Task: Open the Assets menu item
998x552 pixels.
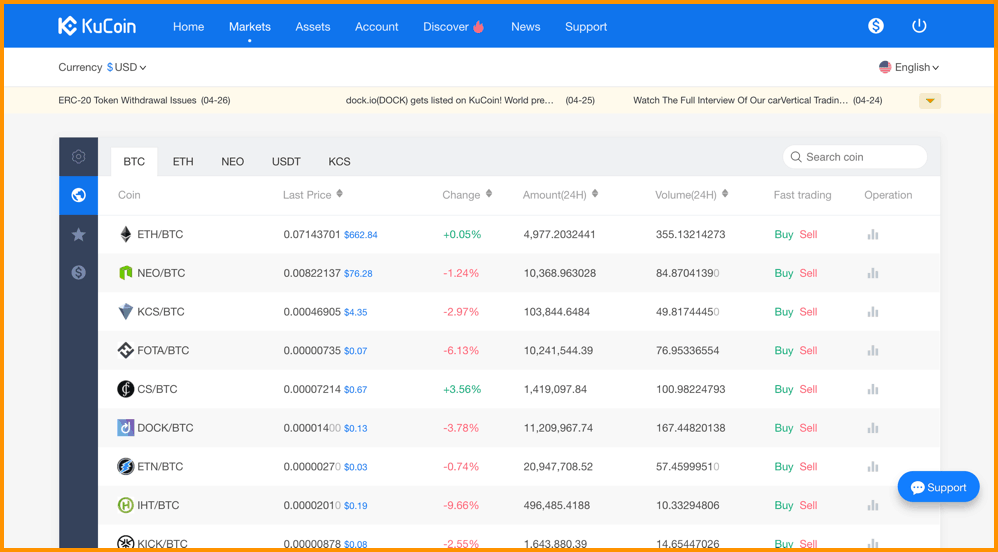Action: [313, 27]
